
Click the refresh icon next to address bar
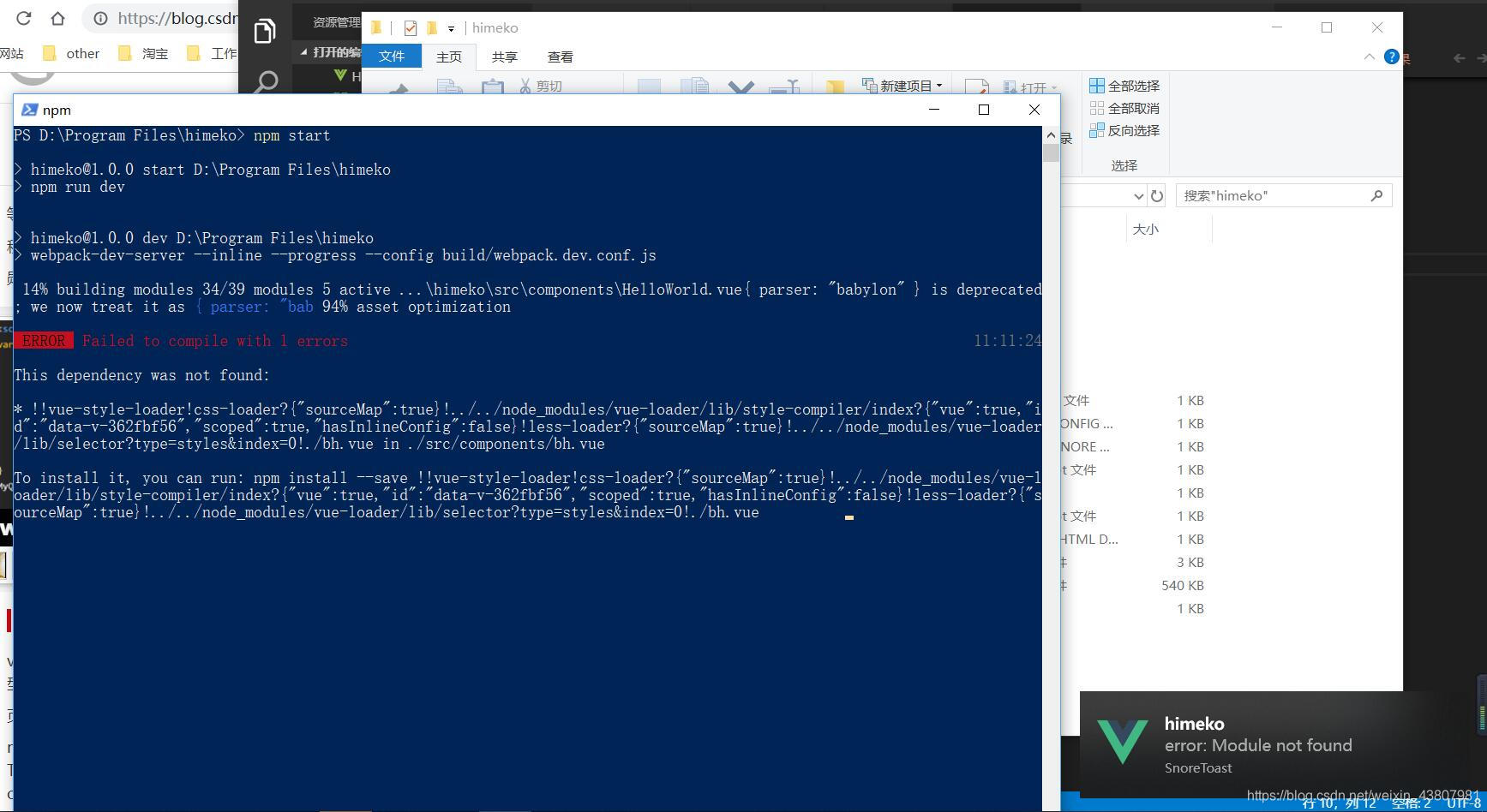[1157, 196]
